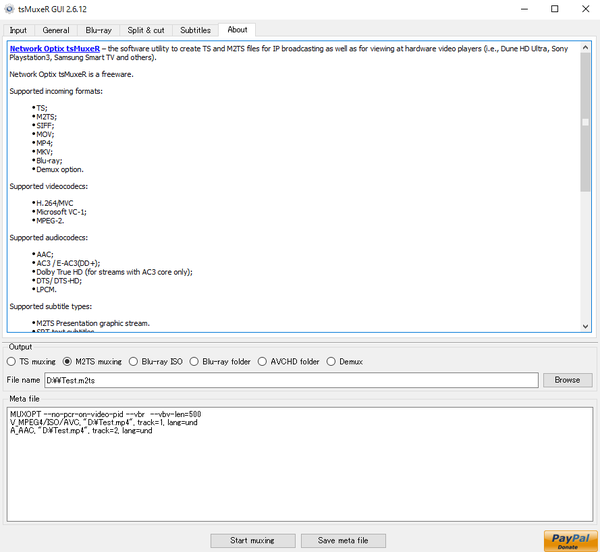Click the scroll down arrow in About text

pos(585,326)
